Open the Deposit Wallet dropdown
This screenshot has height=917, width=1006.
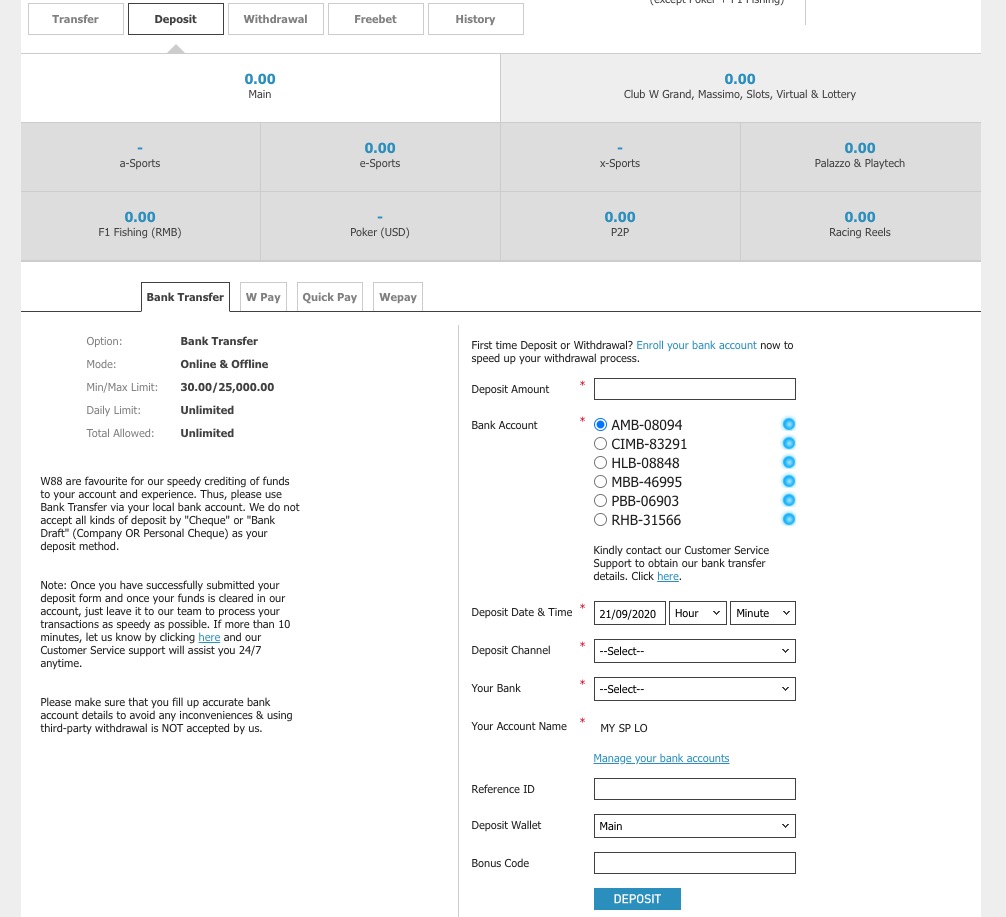pyautogui.click(x=695, y=826)
